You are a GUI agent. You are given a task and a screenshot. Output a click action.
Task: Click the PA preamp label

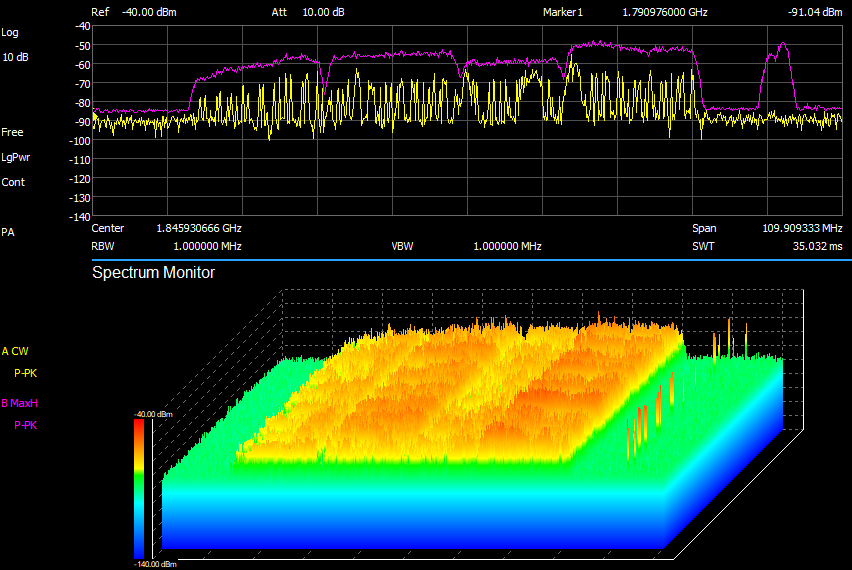coord(8,232)
